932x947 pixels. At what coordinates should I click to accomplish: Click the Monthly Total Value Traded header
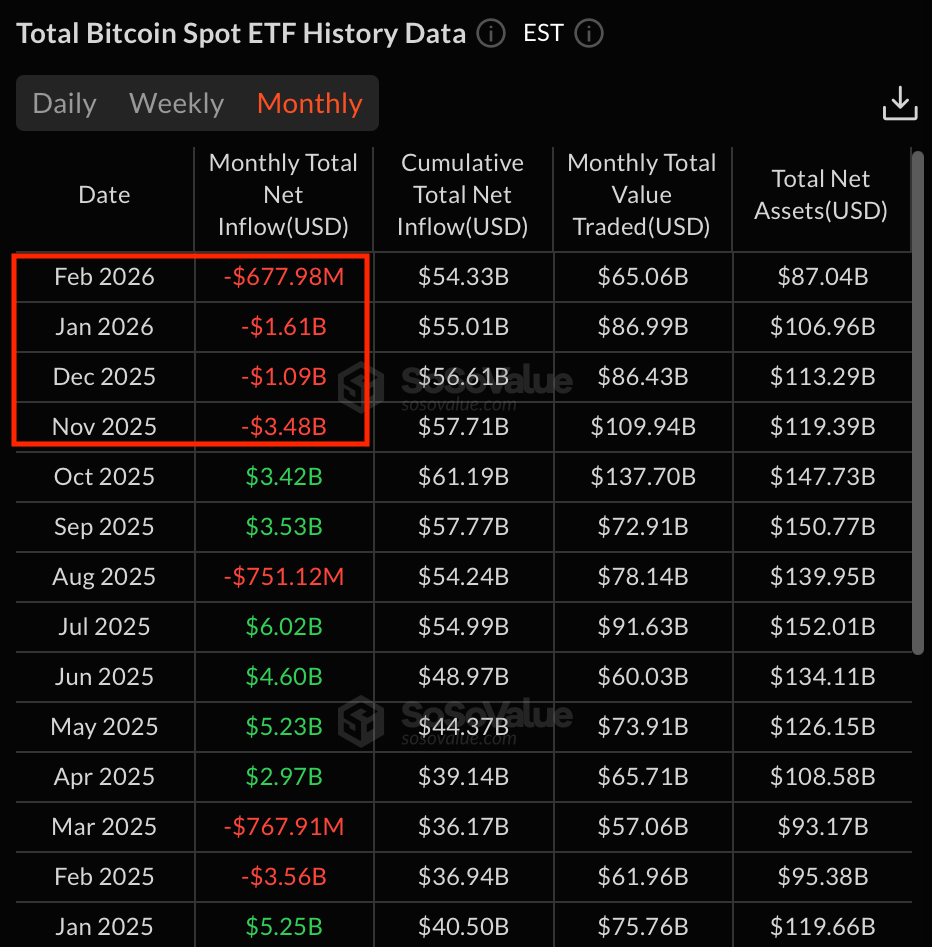[x=641, y=195]
